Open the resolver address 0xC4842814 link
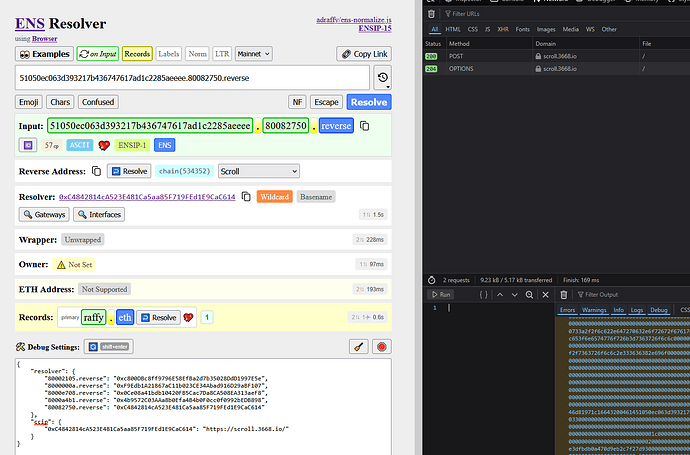Viewport: 690px width, 455px height. [x=147, y=197]
